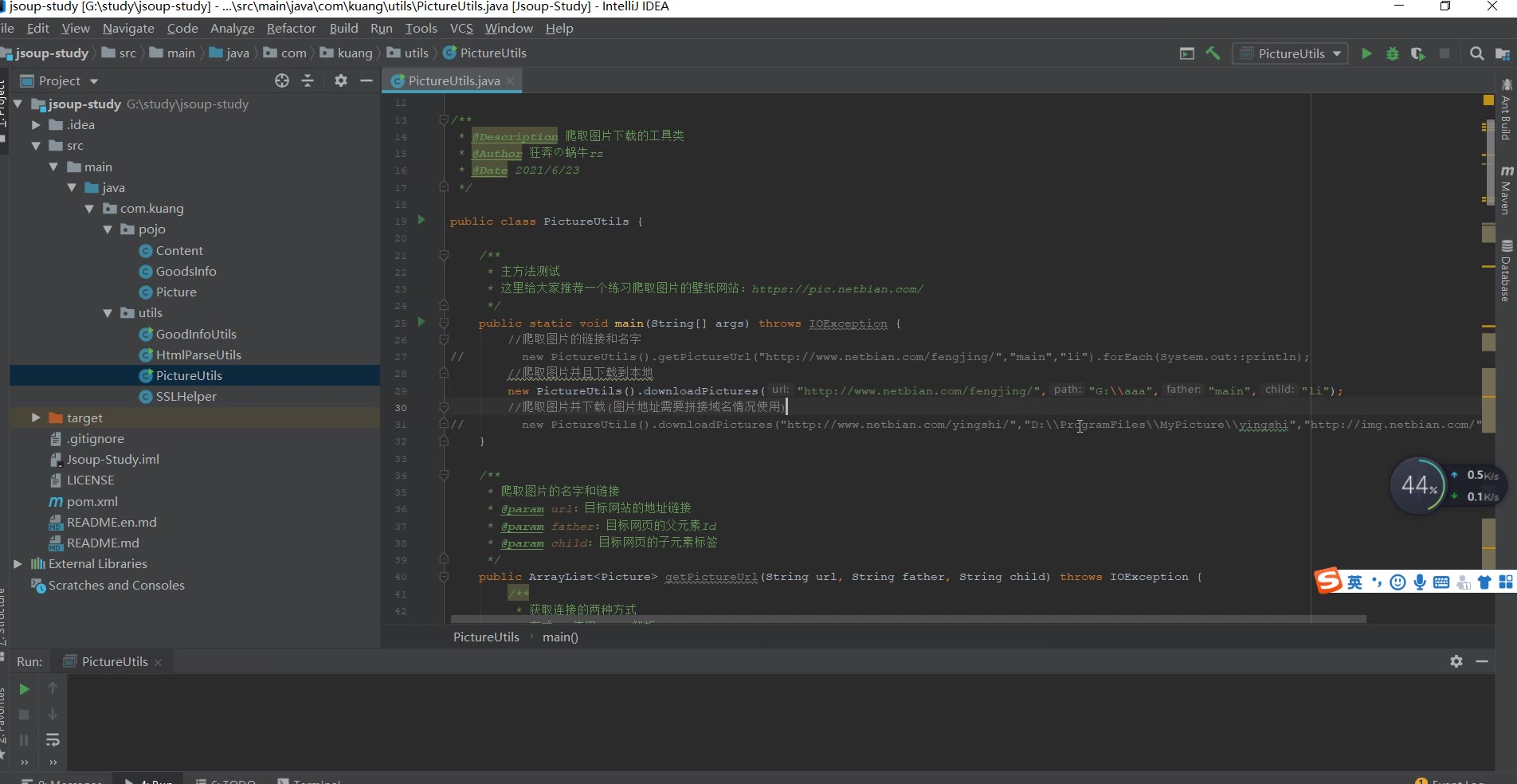Toggle code folding at line 25 method
This screenshot has height=784, width=1517.
coord(444,323)
